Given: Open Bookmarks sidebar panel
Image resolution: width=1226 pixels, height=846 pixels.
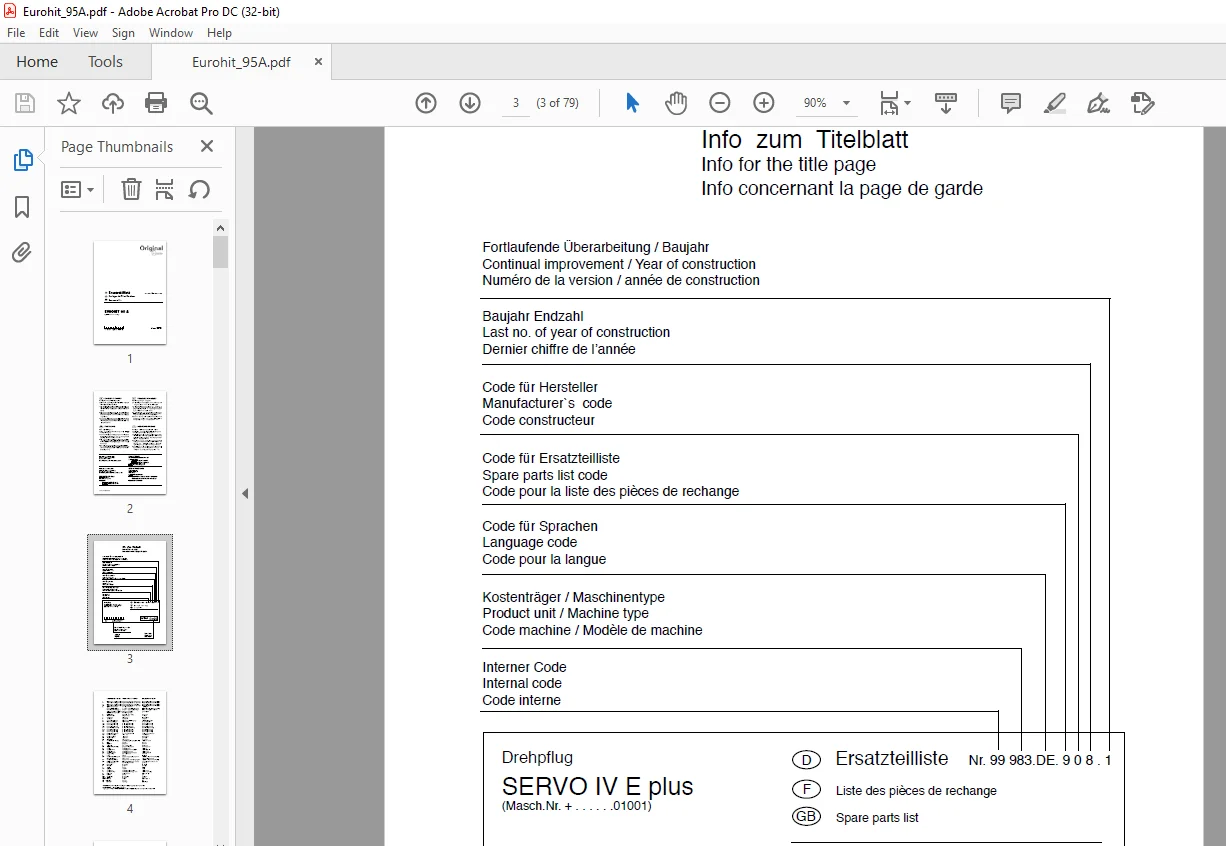Looking at the screenshot, I should point(22,207).
